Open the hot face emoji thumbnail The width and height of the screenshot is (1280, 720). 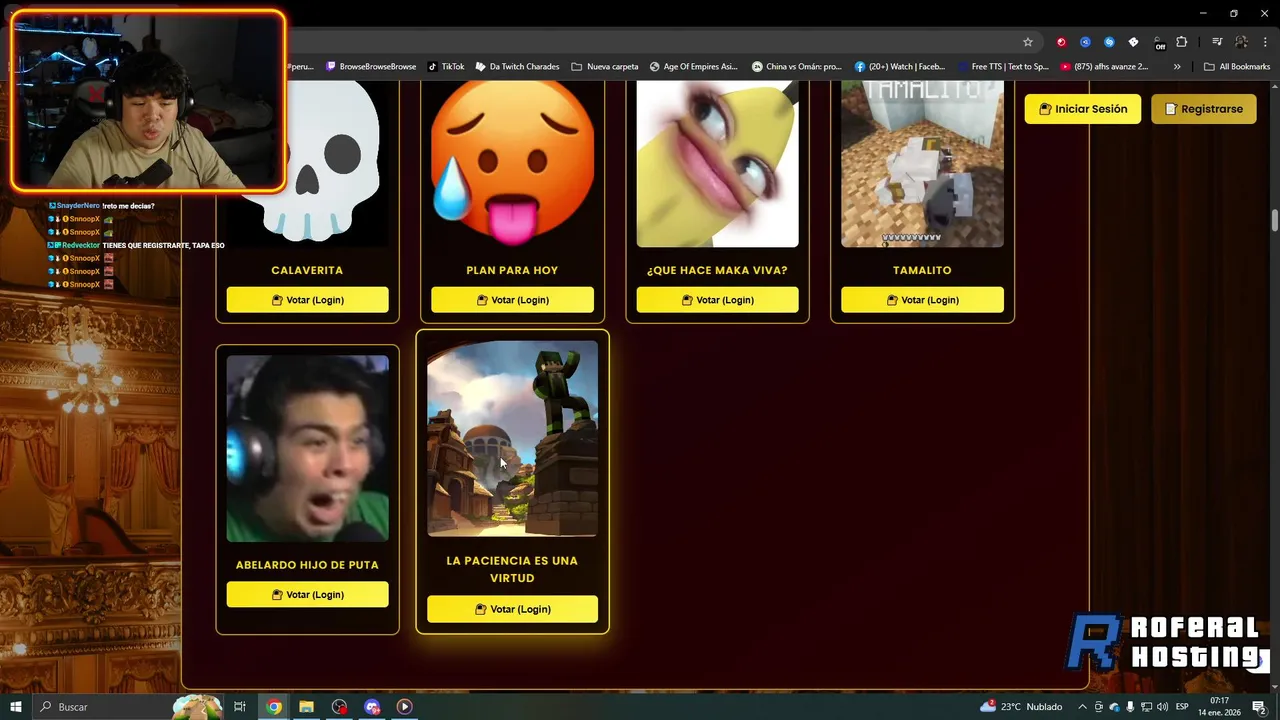(x=512, y=163)
